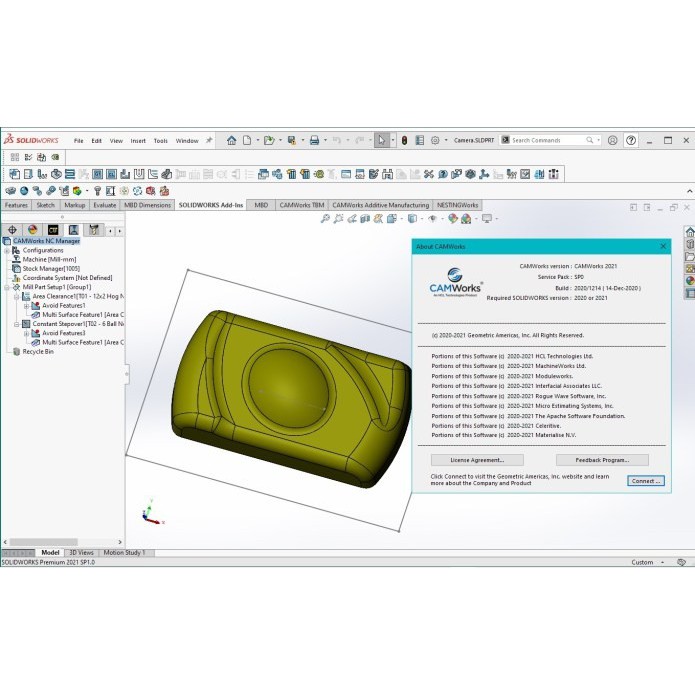Click the Connect button in About dialog
Viewport: 695px width, 695px height.
[646, 481]
